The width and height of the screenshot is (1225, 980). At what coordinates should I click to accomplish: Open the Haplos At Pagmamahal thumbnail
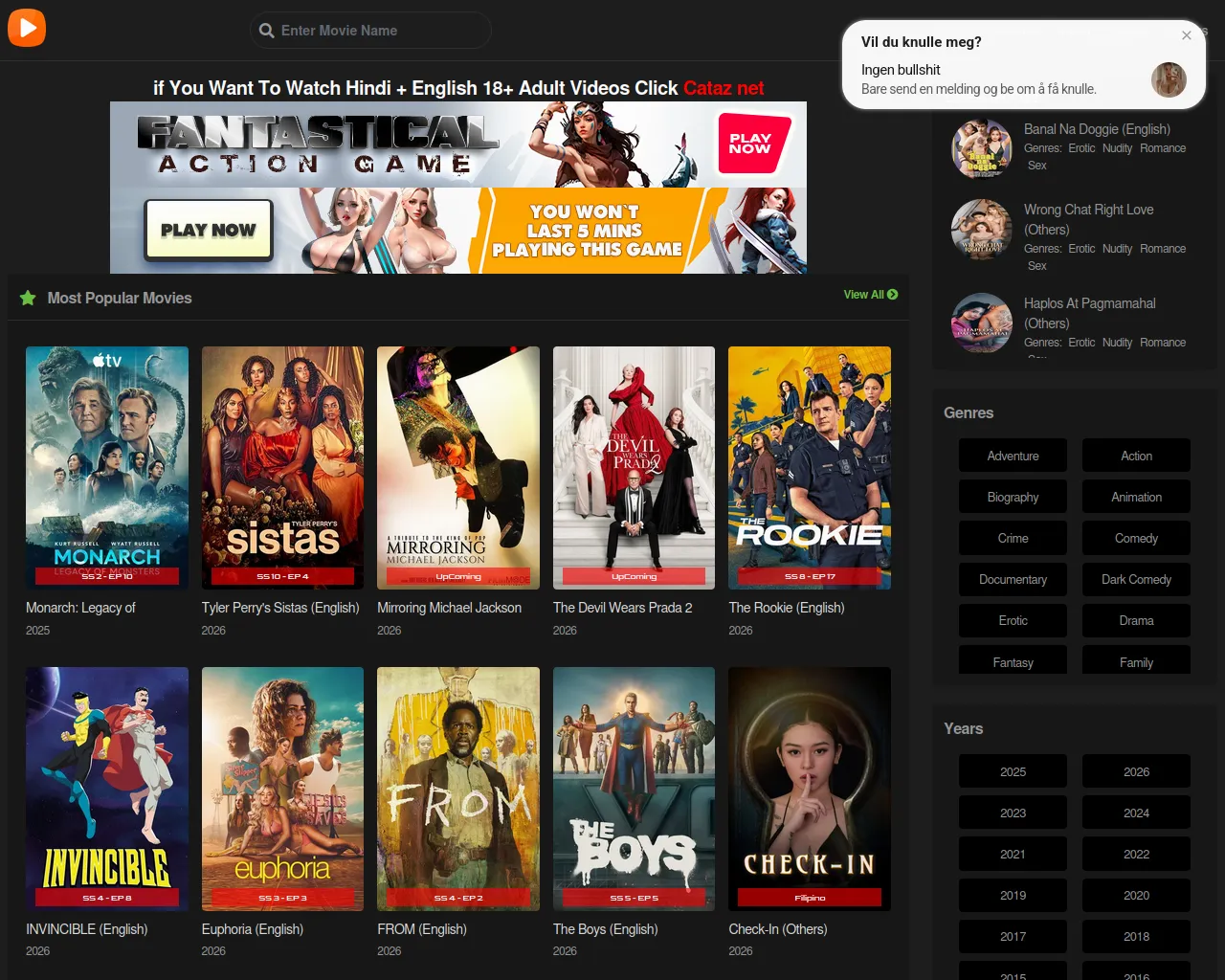tap(982, 323)
